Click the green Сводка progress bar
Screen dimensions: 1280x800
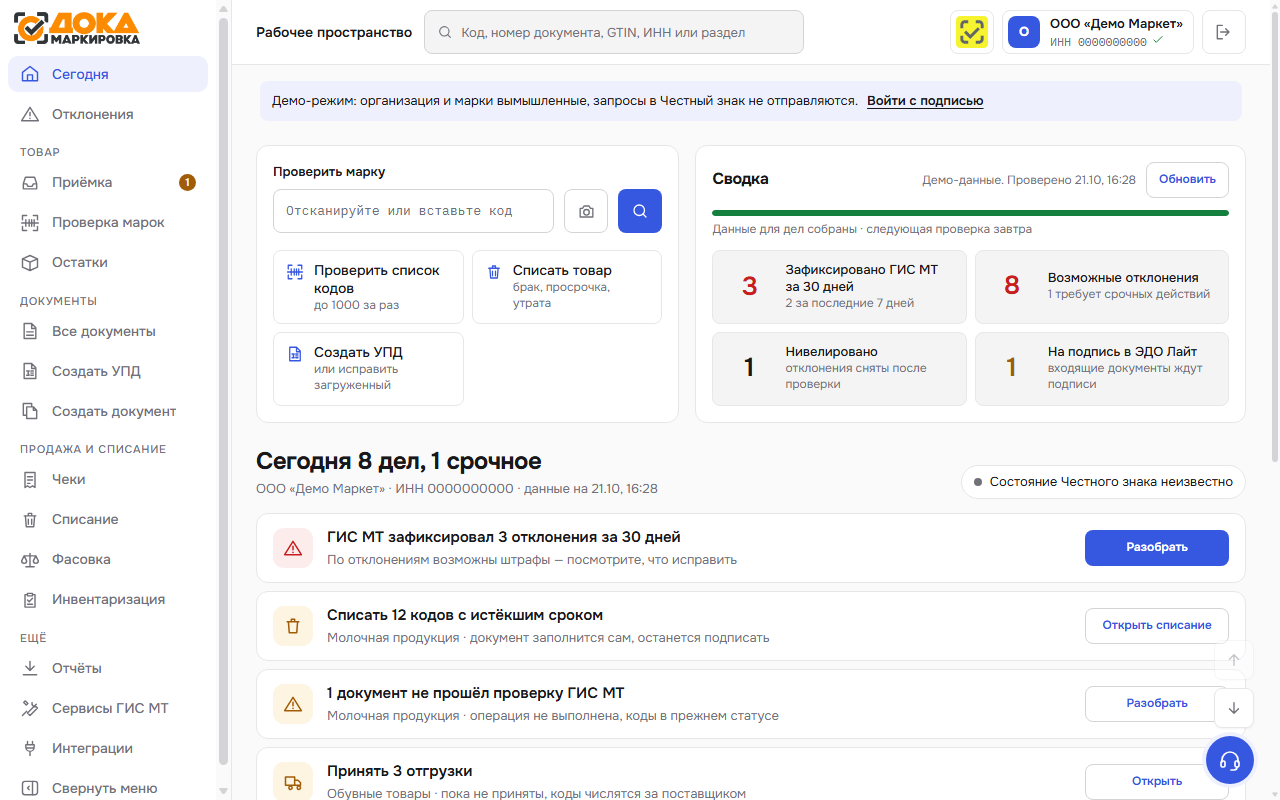point(970,213)
